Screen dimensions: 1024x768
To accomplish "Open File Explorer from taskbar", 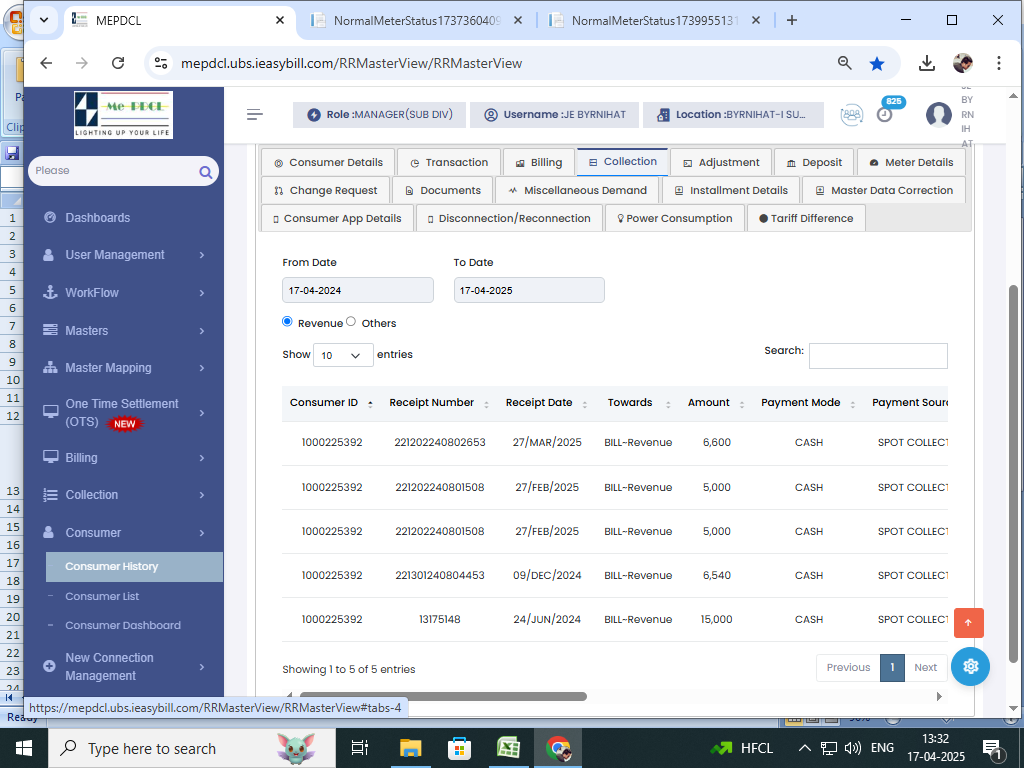I will [x=411, y=748].
